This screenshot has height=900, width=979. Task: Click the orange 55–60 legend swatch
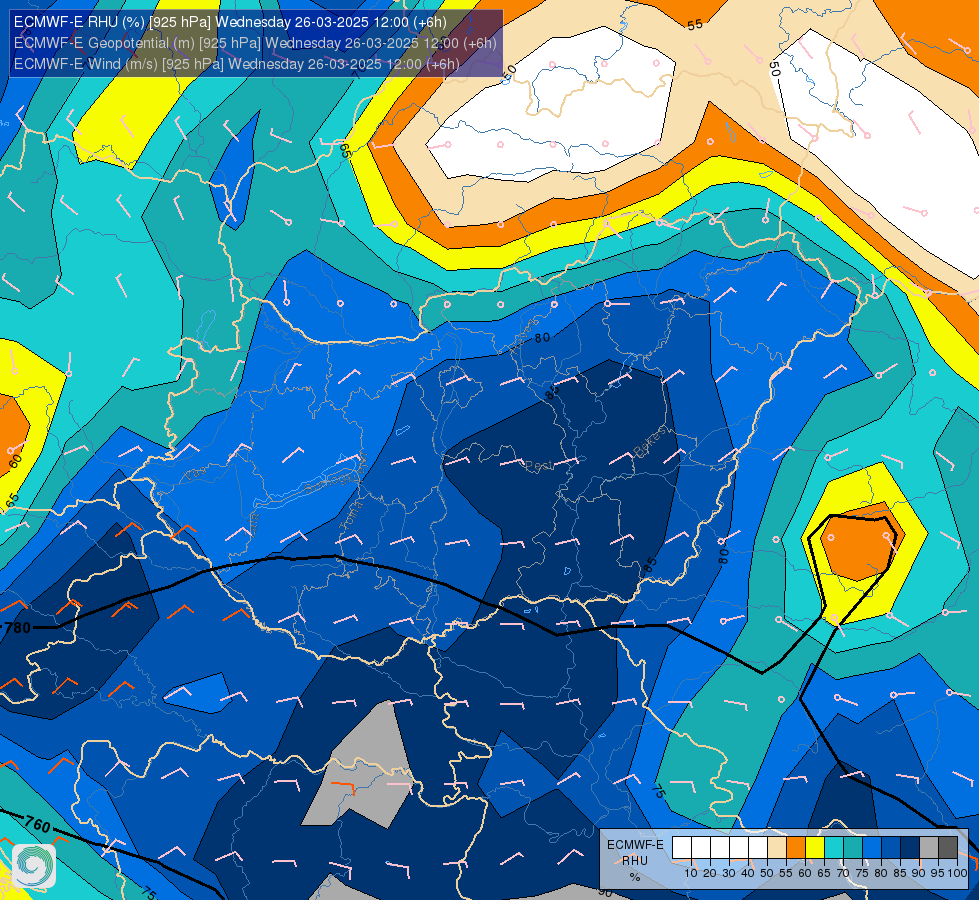[796, 848]
